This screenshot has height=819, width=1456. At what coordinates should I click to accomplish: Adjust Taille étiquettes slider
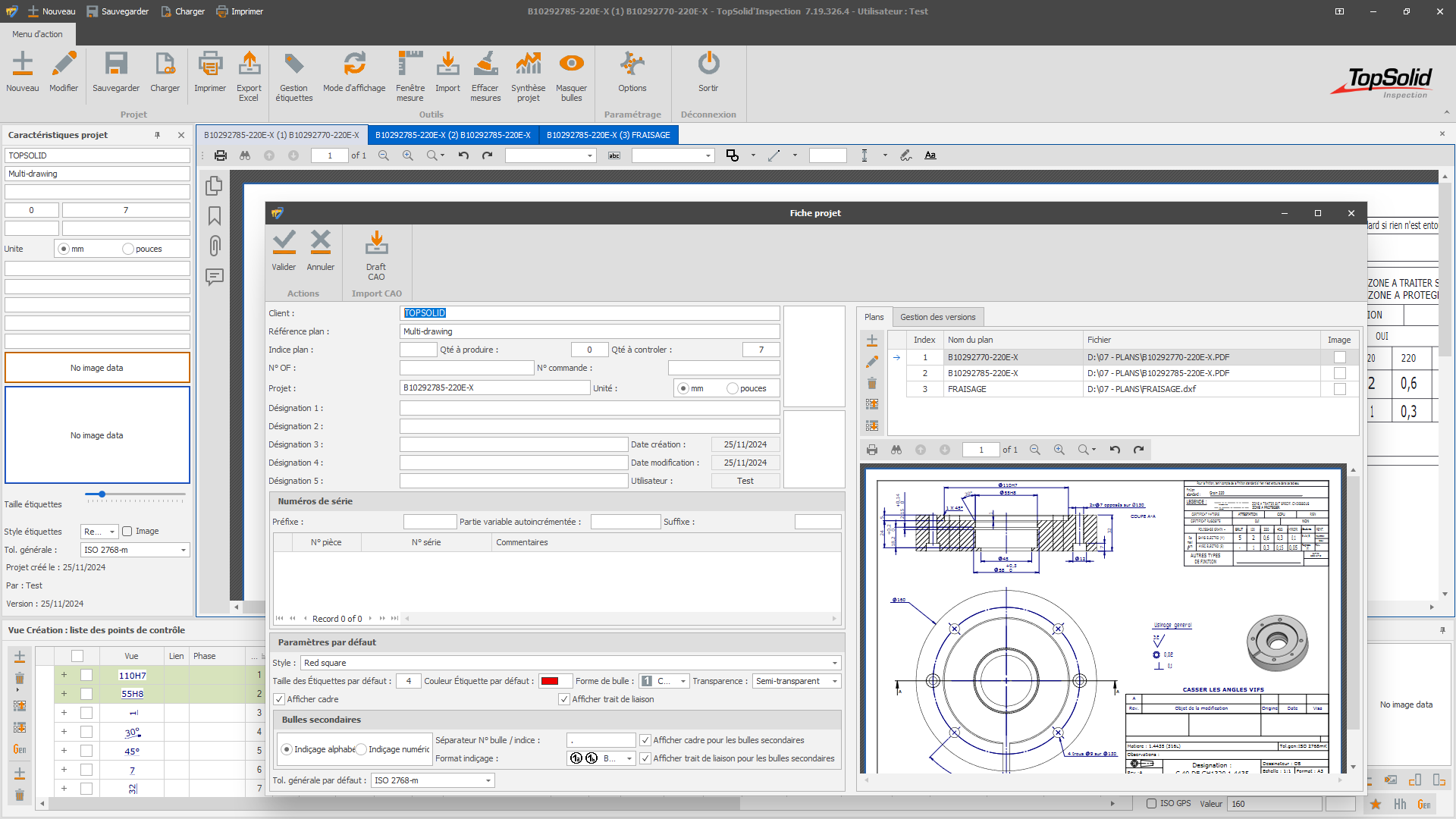[x=102, y=494]
